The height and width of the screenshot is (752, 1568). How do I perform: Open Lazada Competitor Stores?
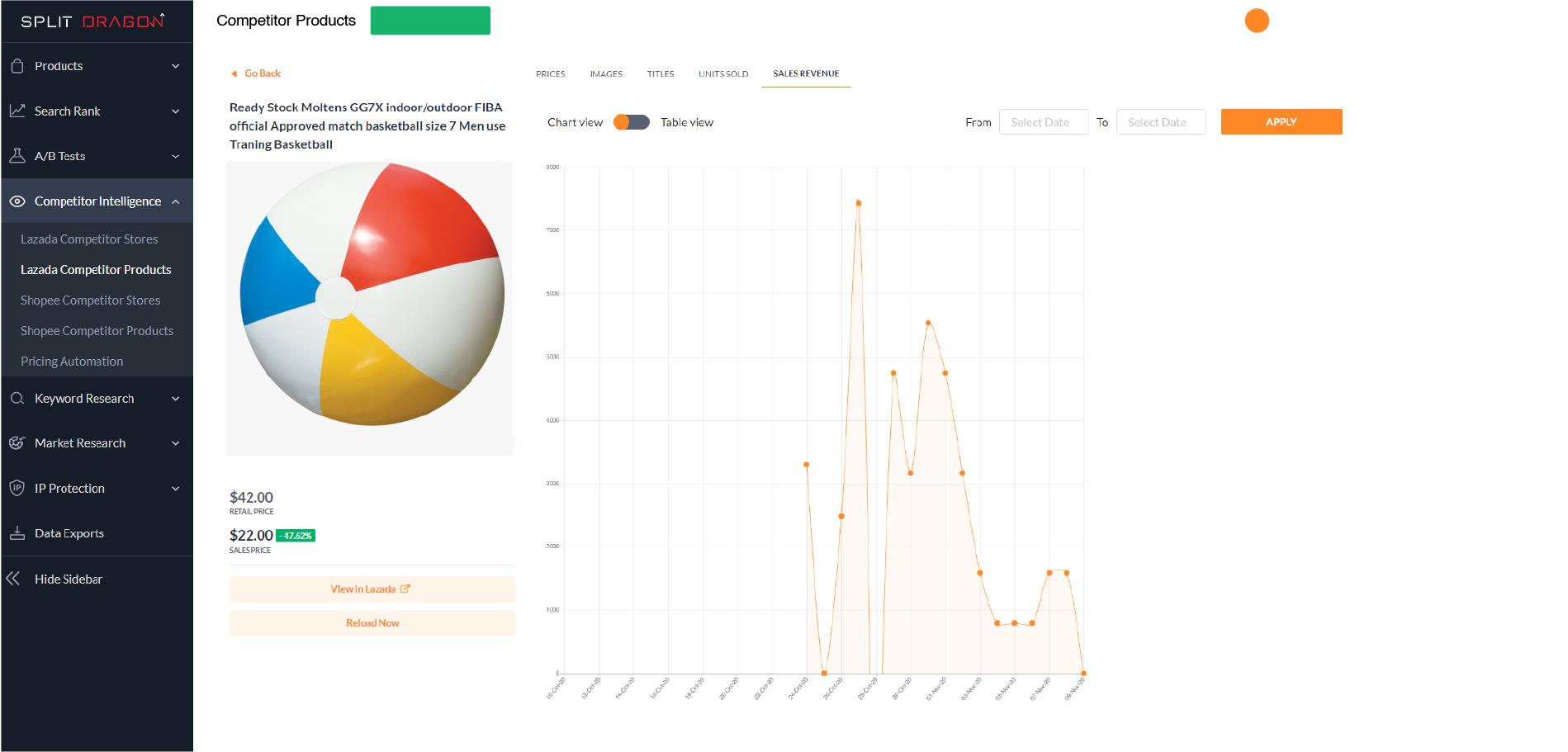pyautogui.click(x=89, y=239)
